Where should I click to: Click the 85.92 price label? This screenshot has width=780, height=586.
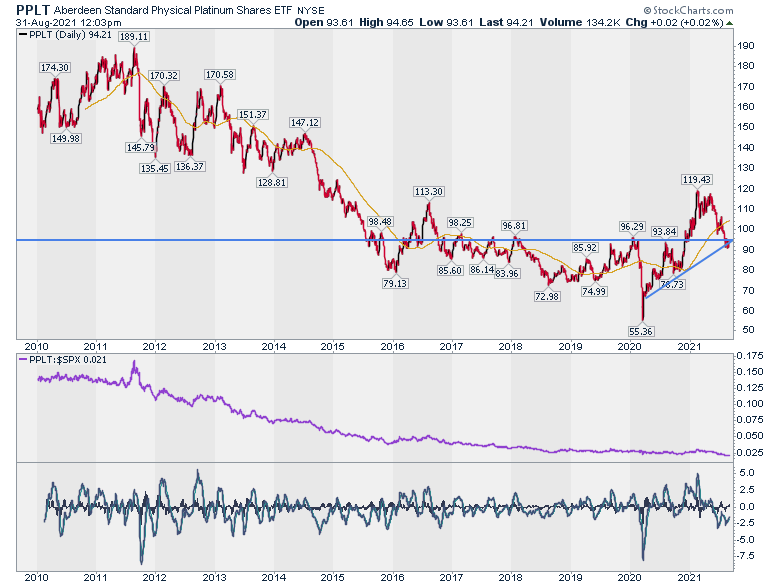click(x=585, y=248)
